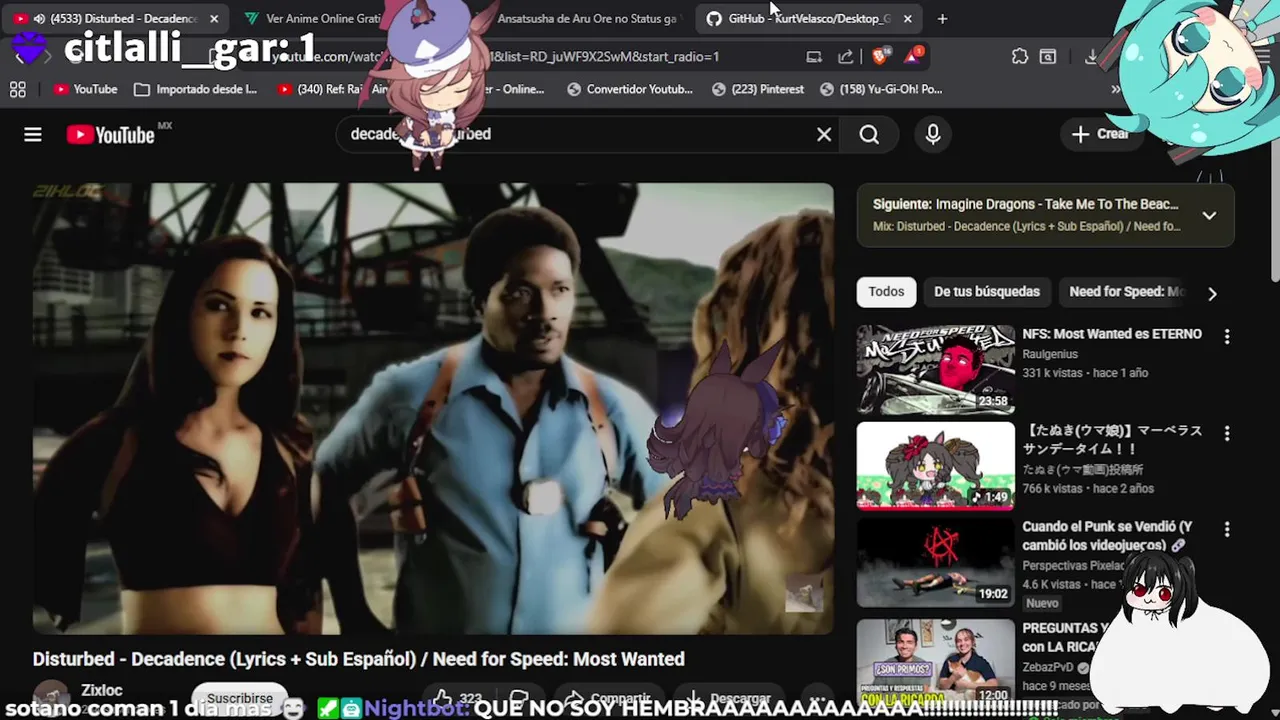1280x720 pixels.
Task: Open a new browser tab with plus
Action: [x=942, y=18]
